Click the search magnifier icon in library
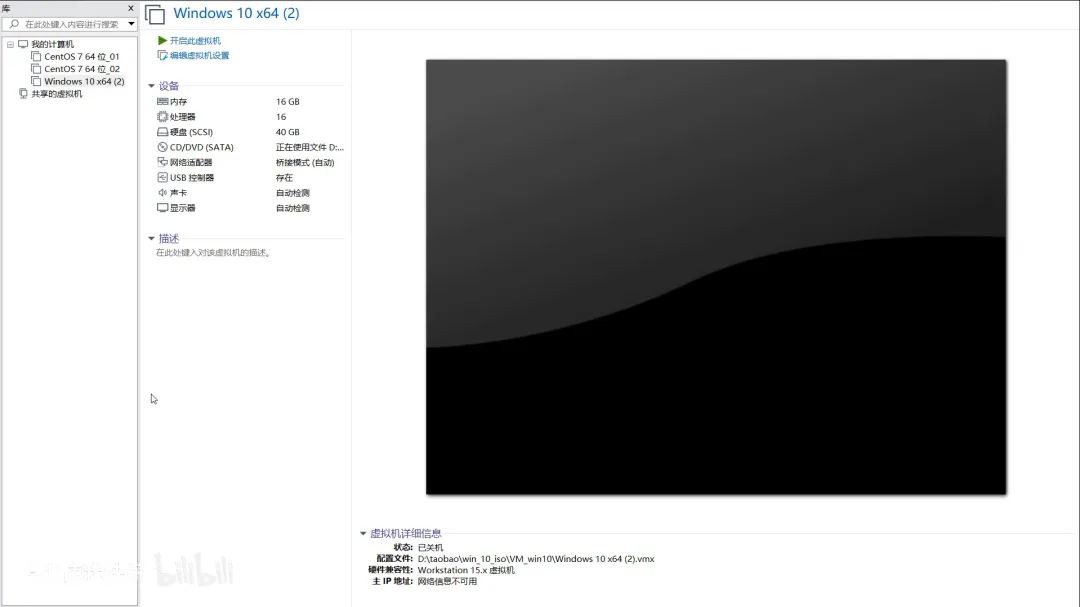This screenshot has height=607, width=1080. click(14, 24)
